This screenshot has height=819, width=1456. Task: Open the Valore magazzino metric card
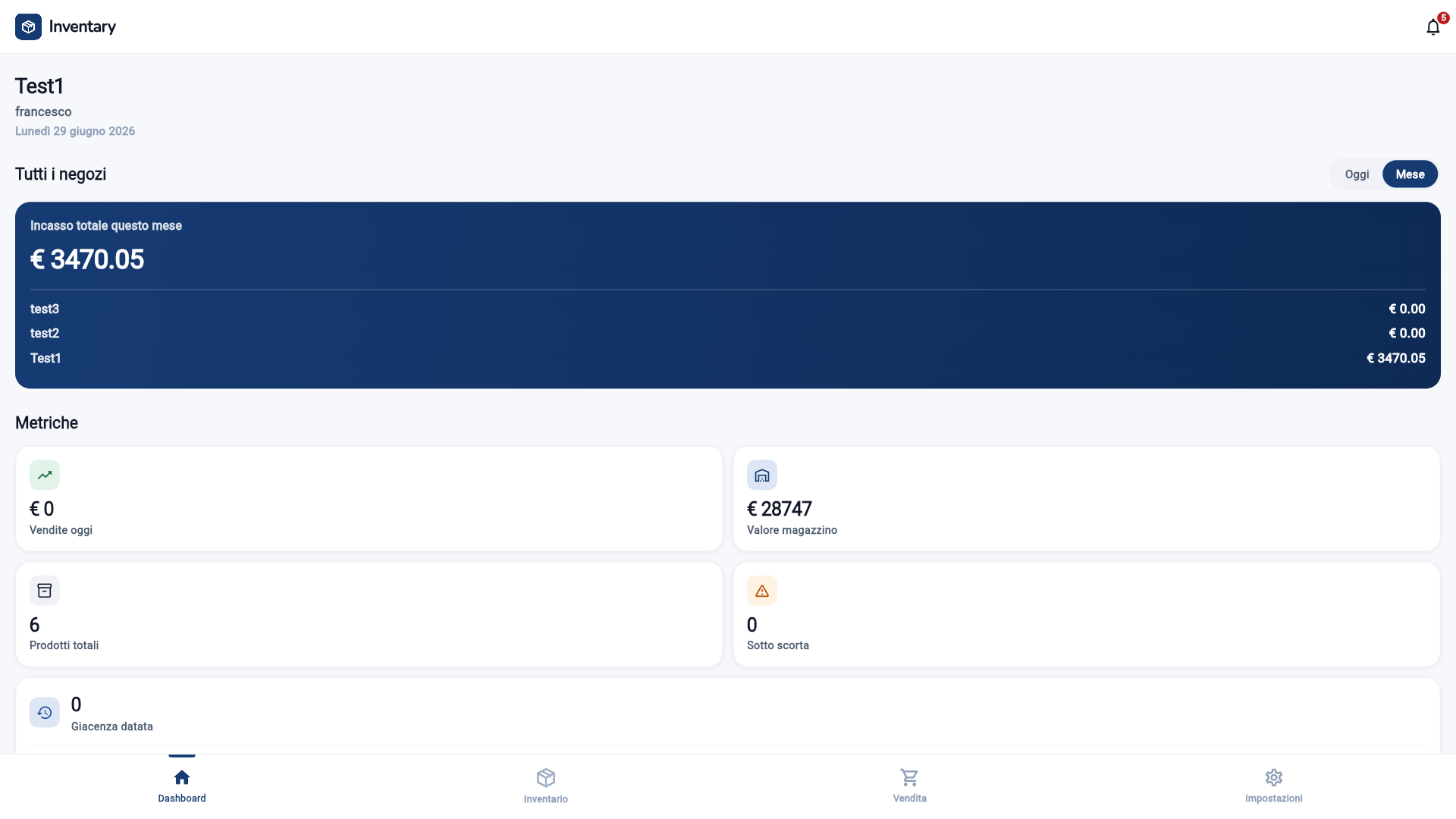click(x=1086, y=498)
